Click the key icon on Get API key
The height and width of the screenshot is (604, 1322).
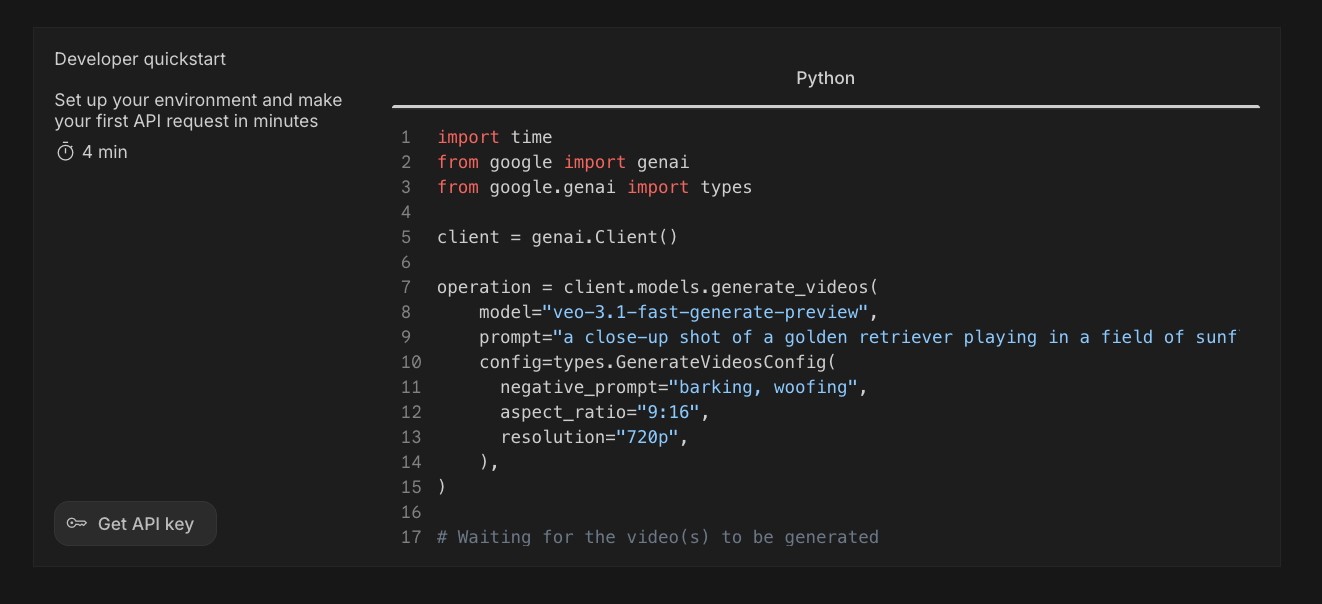tap(77, 523)
